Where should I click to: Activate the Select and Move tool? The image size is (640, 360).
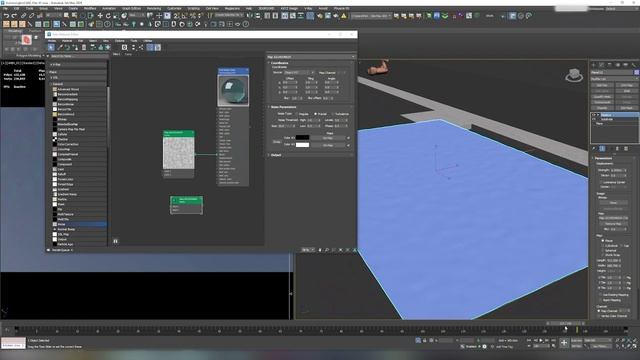point(100,16)
